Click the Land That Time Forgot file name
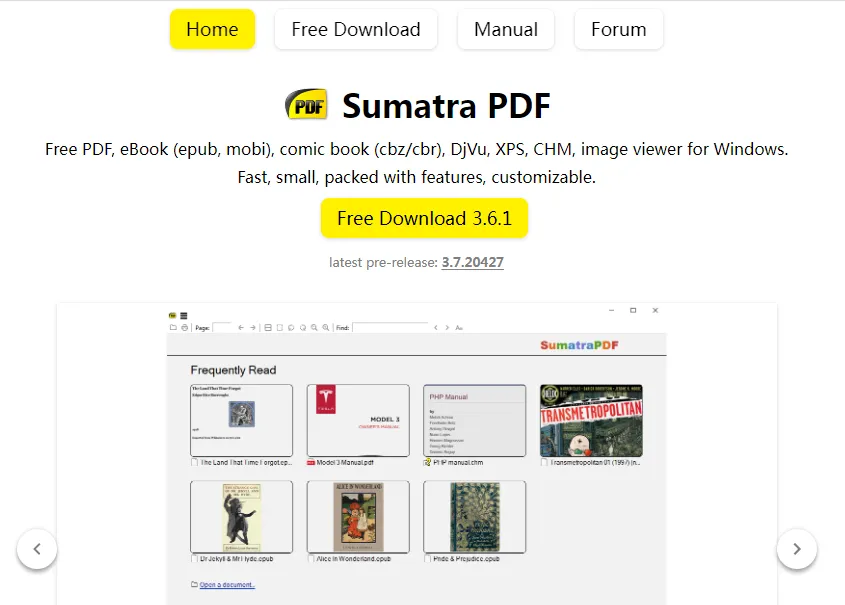This screenshot has height=605, width=845. 246,462
